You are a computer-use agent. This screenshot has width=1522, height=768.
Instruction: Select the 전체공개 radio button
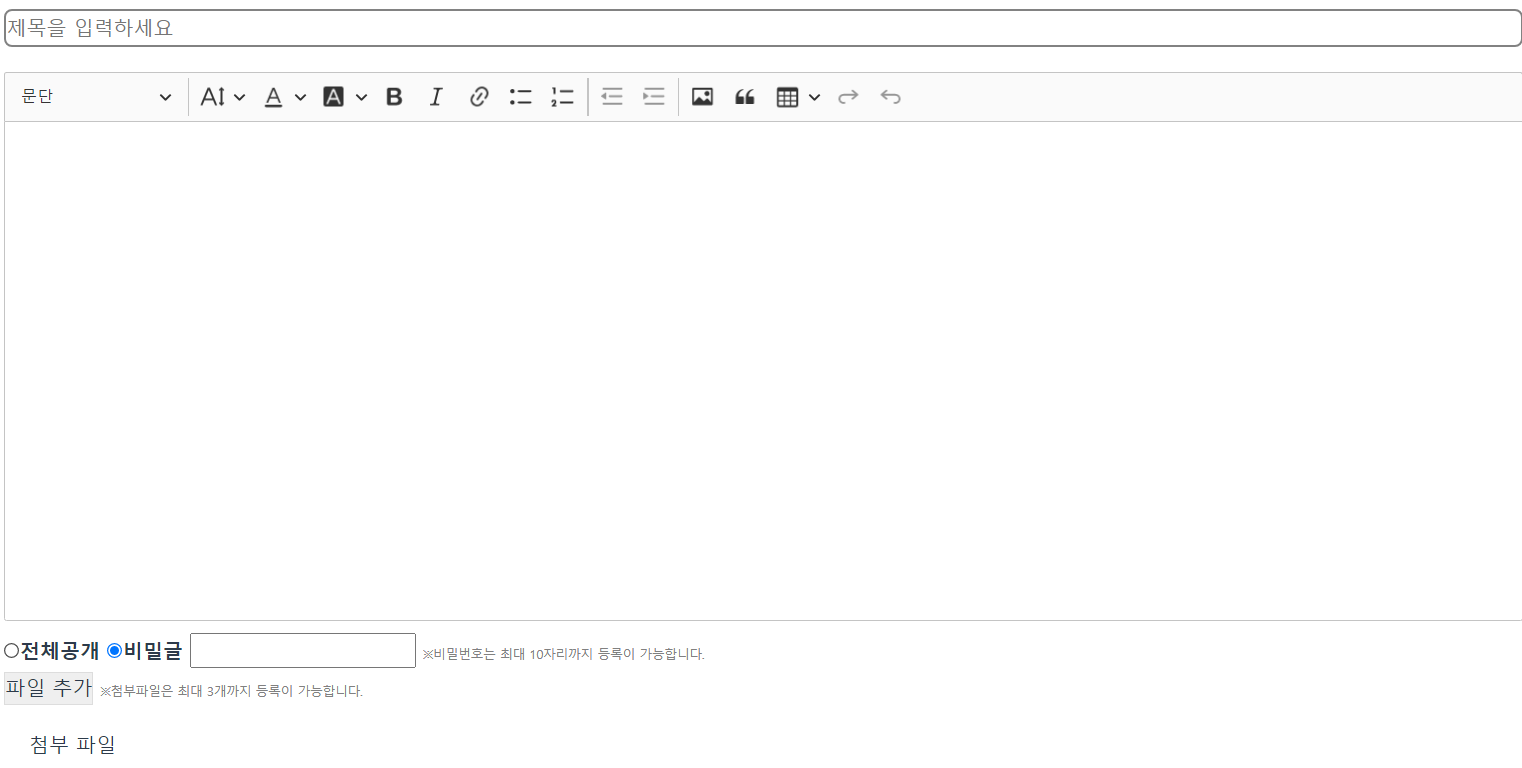point(11,650)
